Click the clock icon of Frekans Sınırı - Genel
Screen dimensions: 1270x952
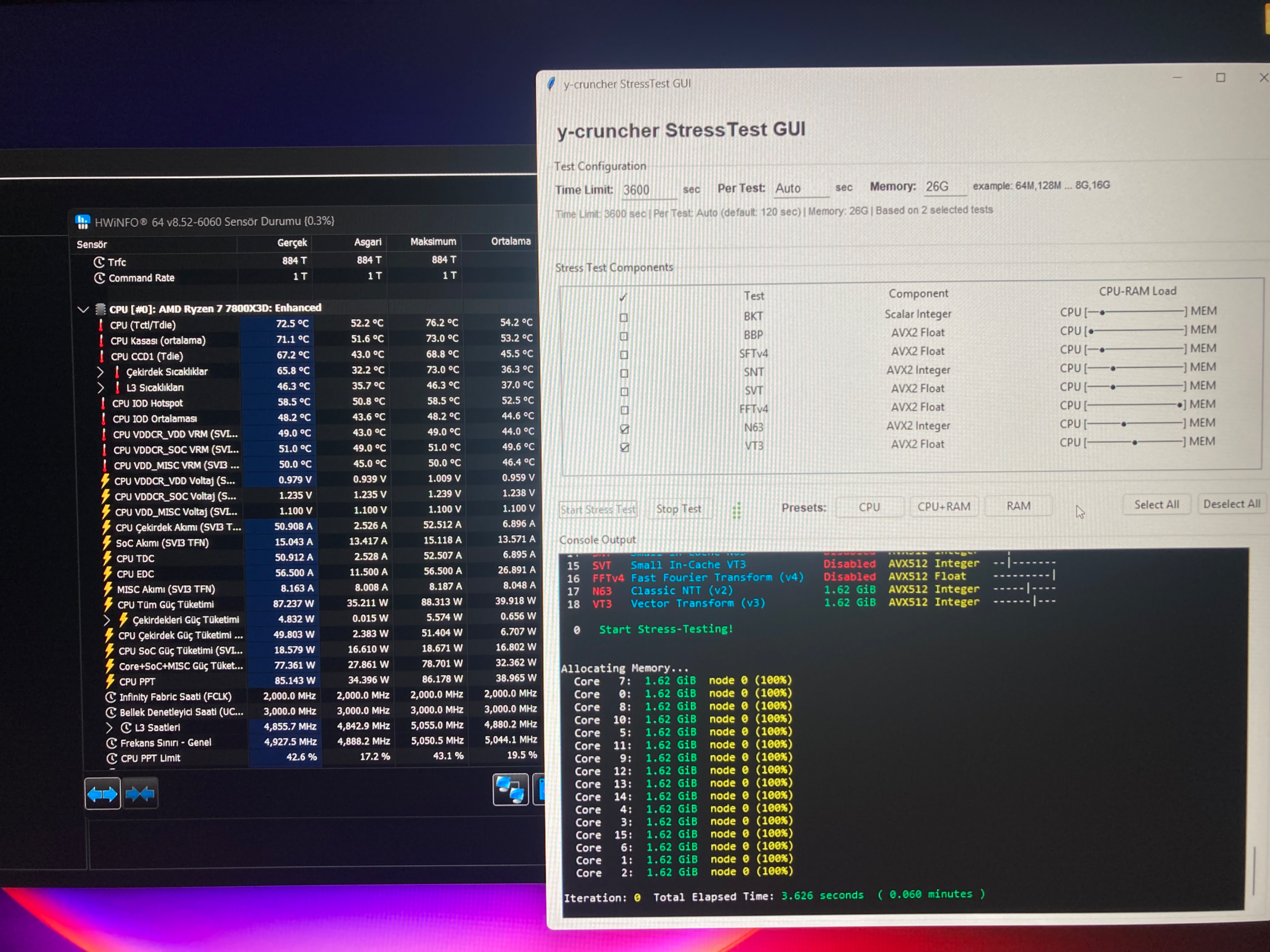(112, 743)
